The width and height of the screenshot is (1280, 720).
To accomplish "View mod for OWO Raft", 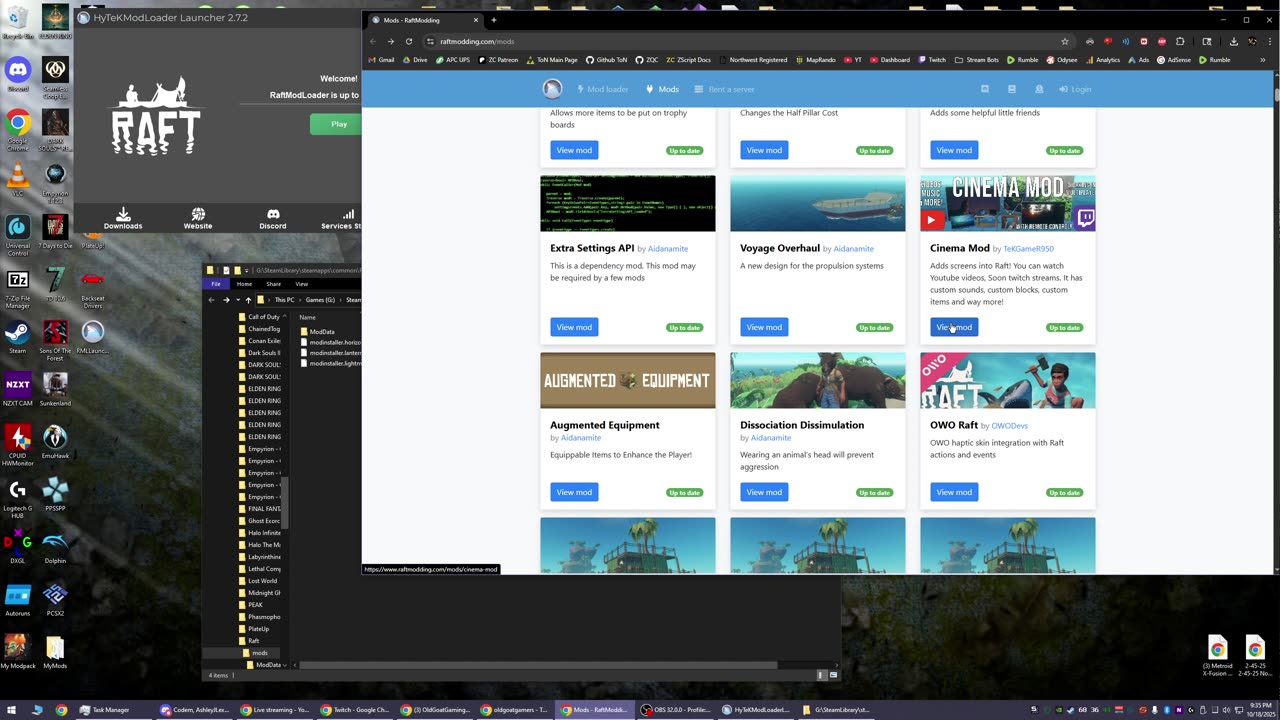I will coord(954,492).
